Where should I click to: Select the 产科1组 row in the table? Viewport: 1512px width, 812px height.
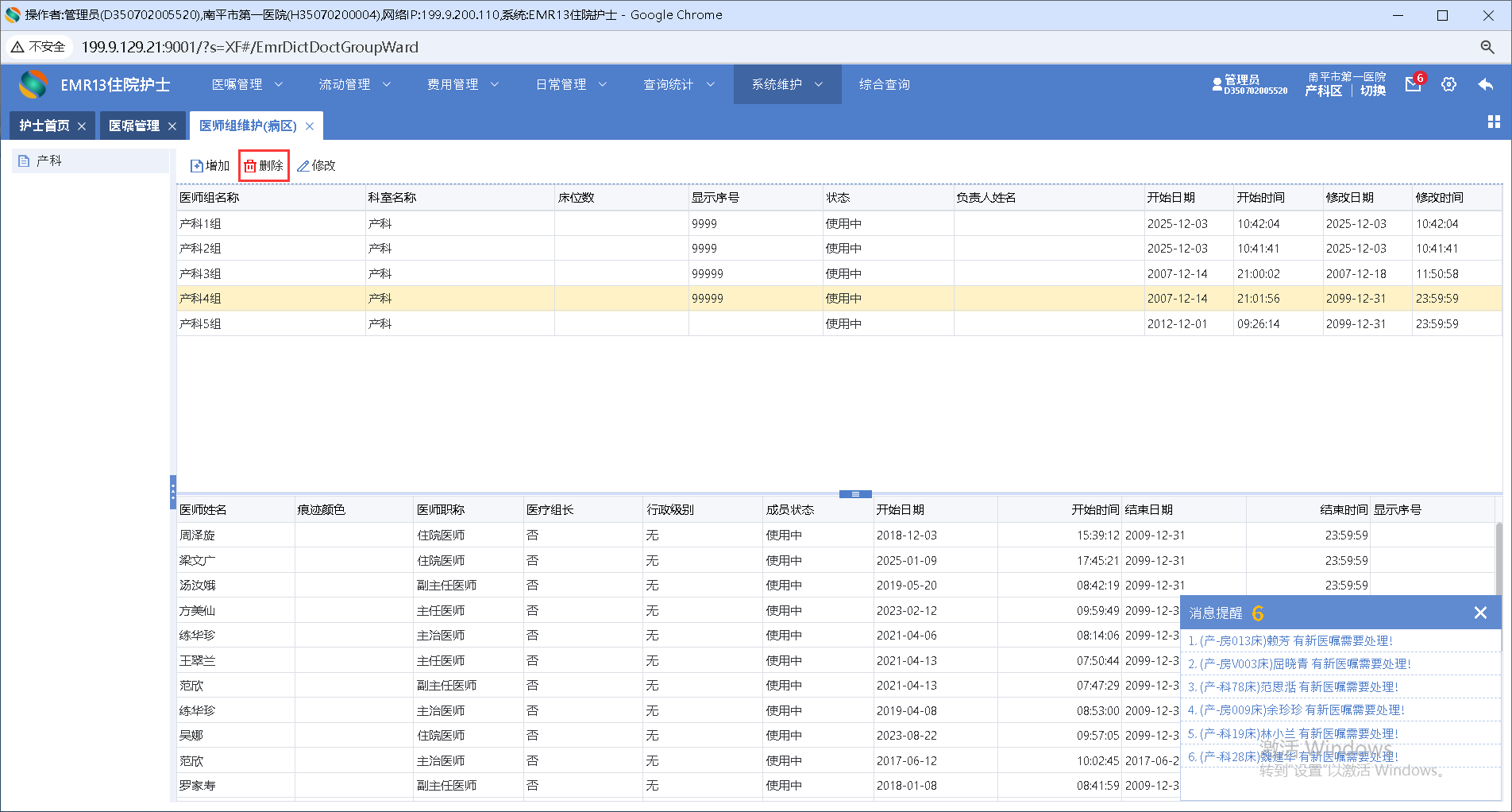point(201,224)
